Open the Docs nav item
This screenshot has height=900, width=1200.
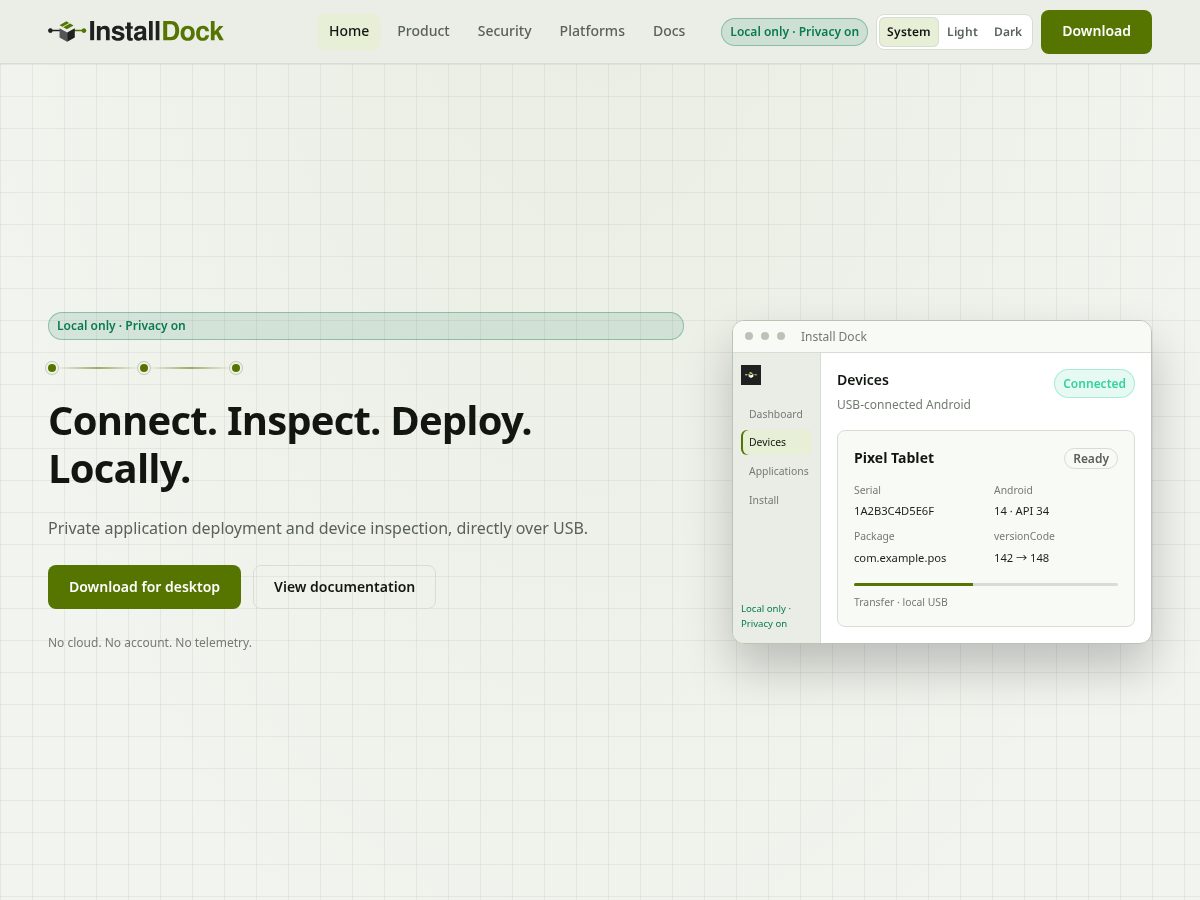pos(669,31)
